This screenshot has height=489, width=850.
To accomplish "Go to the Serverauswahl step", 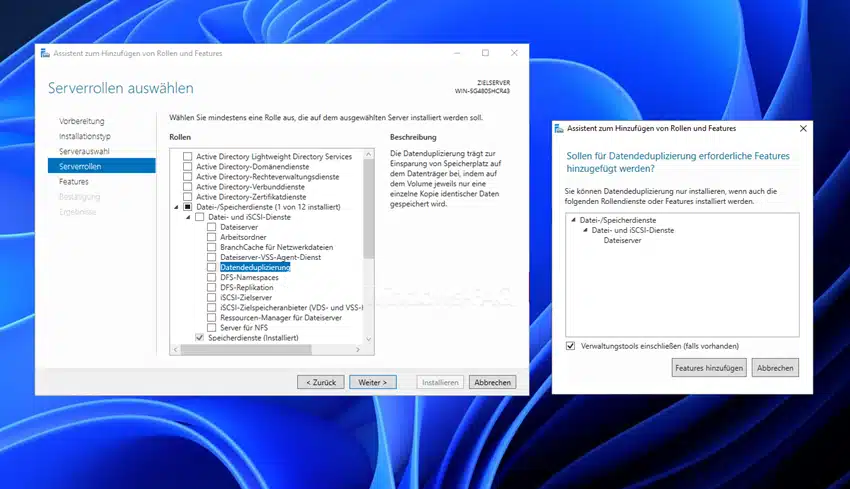I will [84, 151].
